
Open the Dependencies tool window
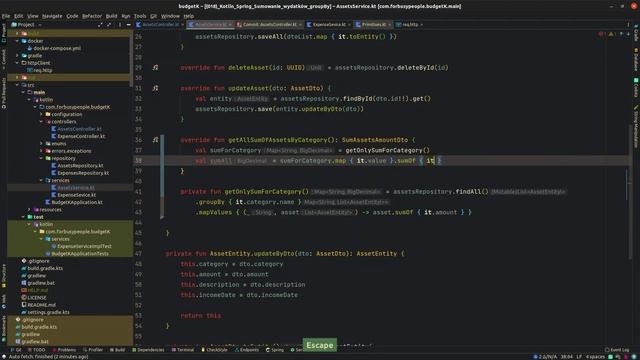pos(148,350)
